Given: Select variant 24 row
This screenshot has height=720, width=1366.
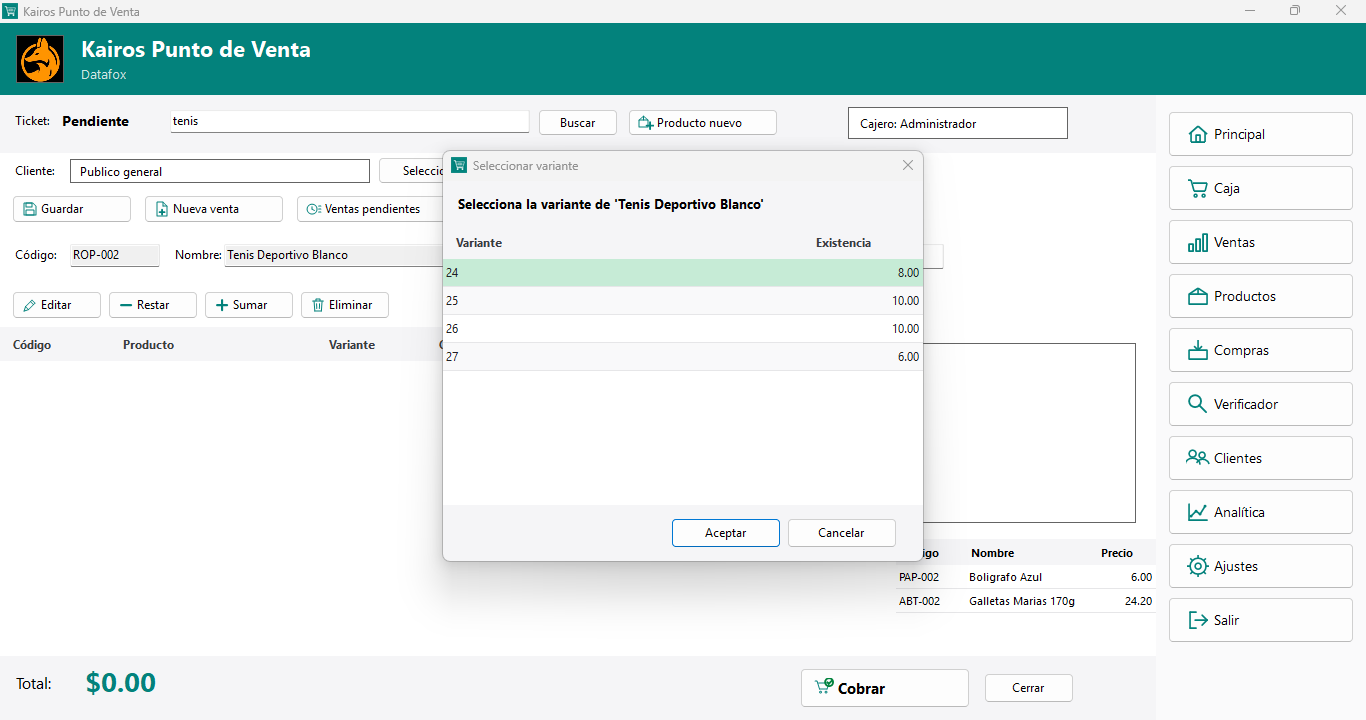Looking at the screenshot, I should 683,273.
